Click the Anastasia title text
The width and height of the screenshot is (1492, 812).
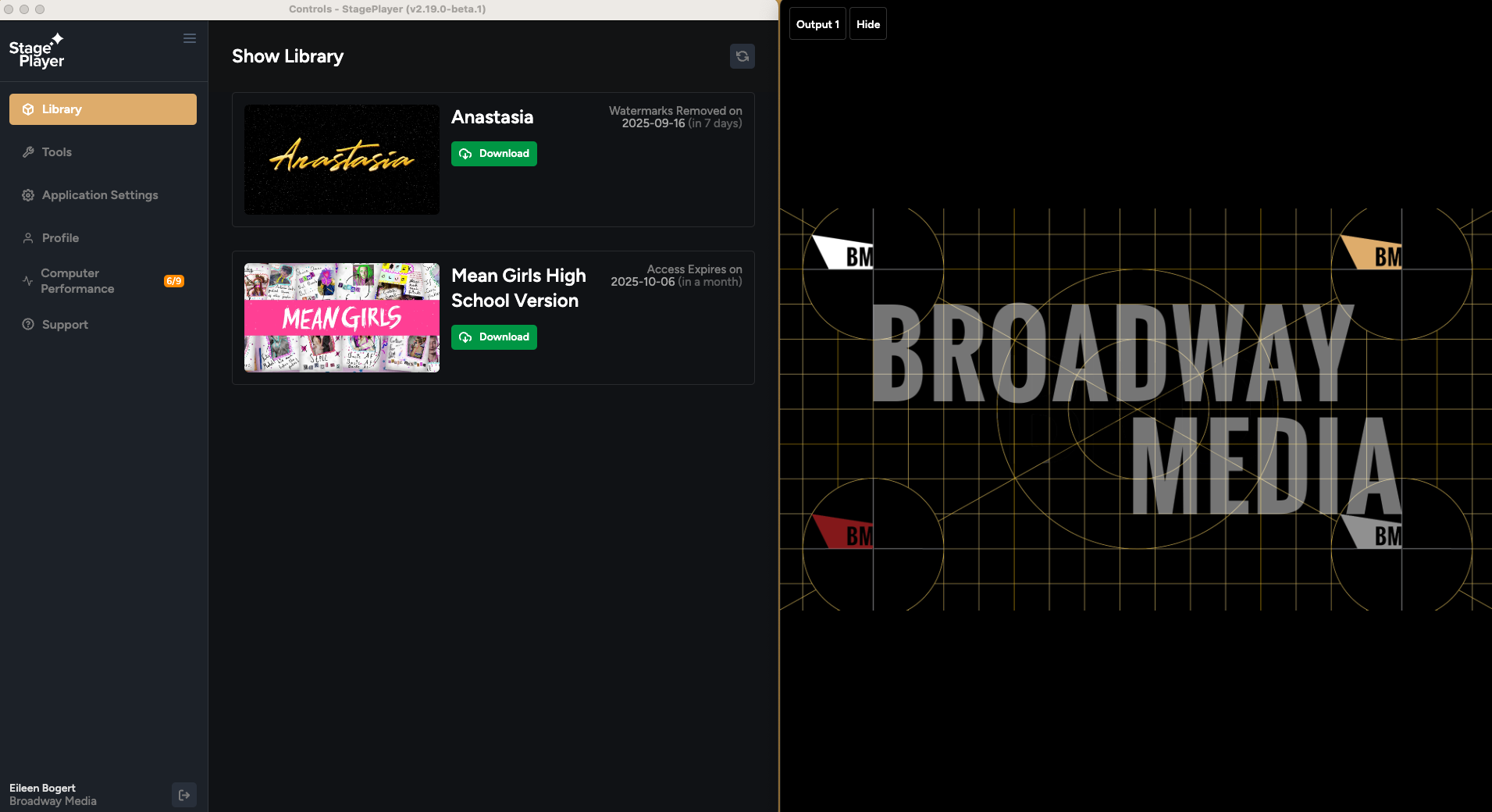coord(493,117)
